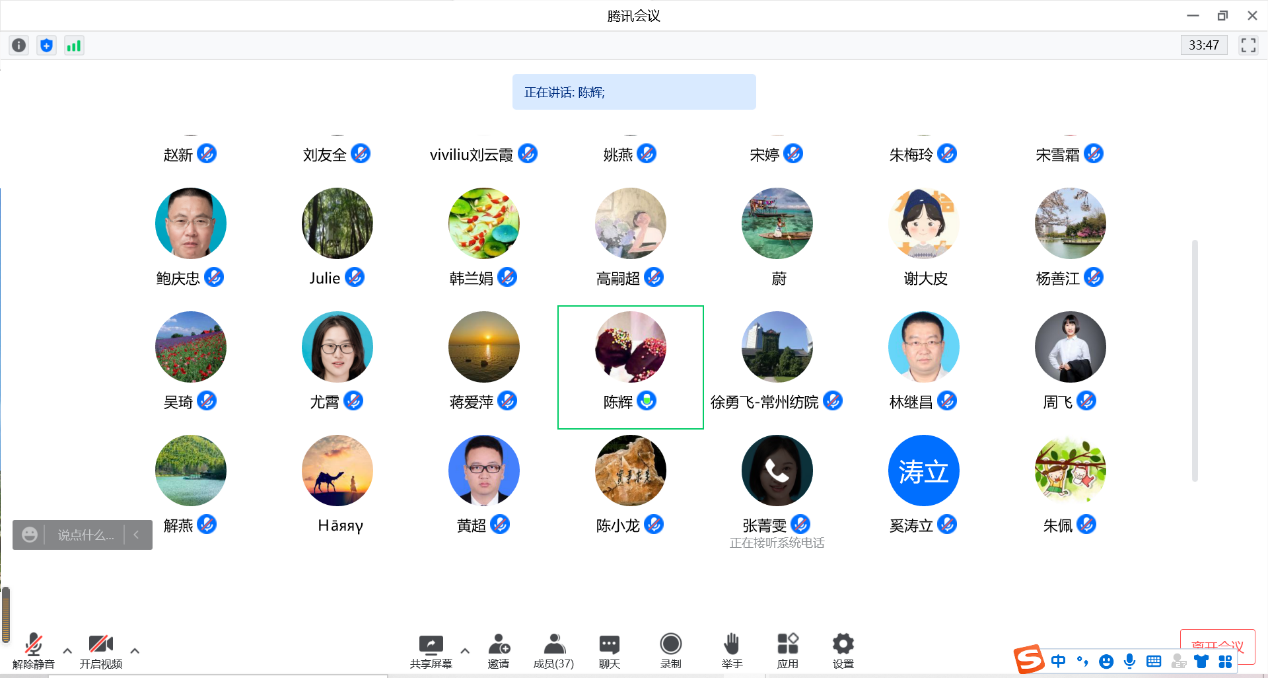1268x678 pixels.
Task: Click the name 刘友全 in the top row
Action: point(325,155)
